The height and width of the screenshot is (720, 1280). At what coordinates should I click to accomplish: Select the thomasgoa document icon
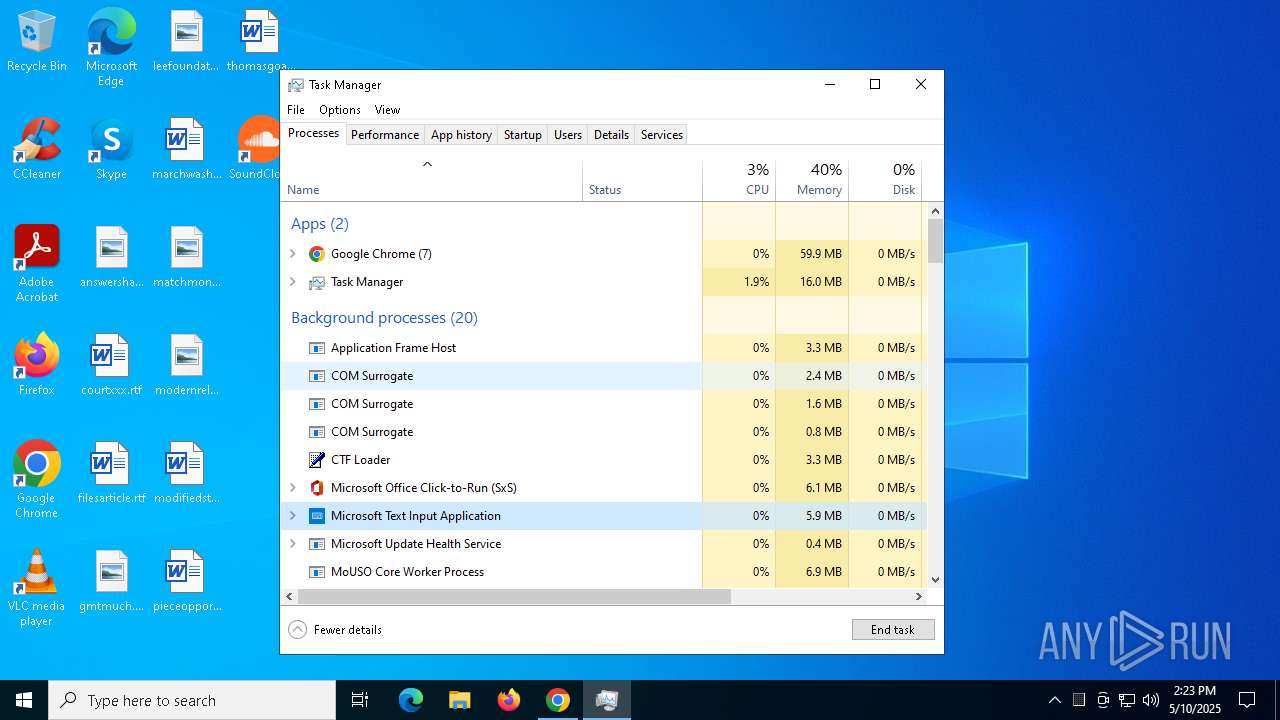point(260,41)
